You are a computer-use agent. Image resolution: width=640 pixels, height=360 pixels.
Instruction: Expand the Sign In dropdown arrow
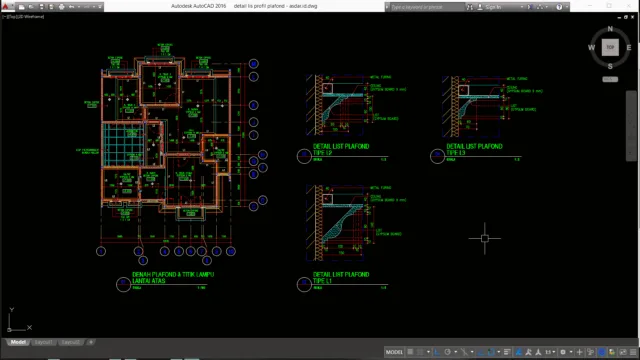pos(522,7)
